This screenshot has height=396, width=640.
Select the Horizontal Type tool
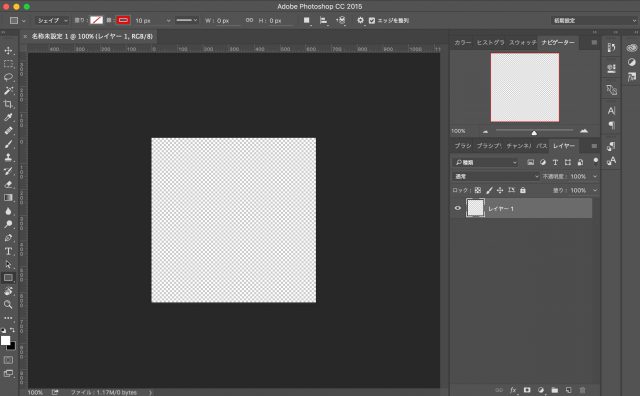point(8,251)
